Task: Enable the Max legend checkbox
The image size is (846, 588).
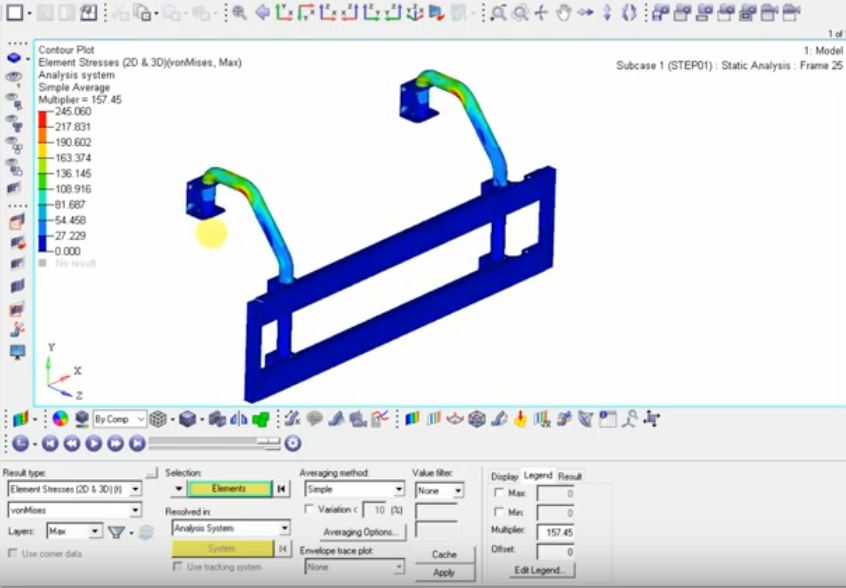Action: (499, 493)
